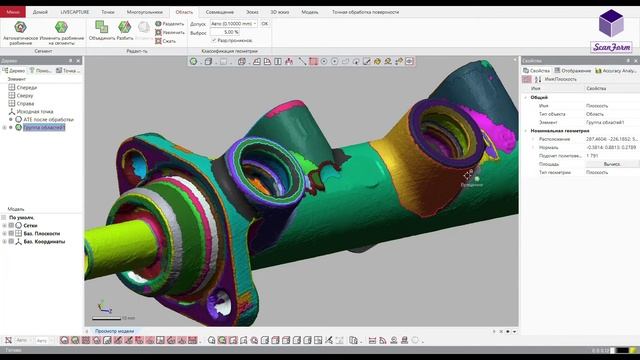Switch to the Accuracy Analy... tab
The width and height of the screenshot is (640, 360).
(x=616, y=71)
